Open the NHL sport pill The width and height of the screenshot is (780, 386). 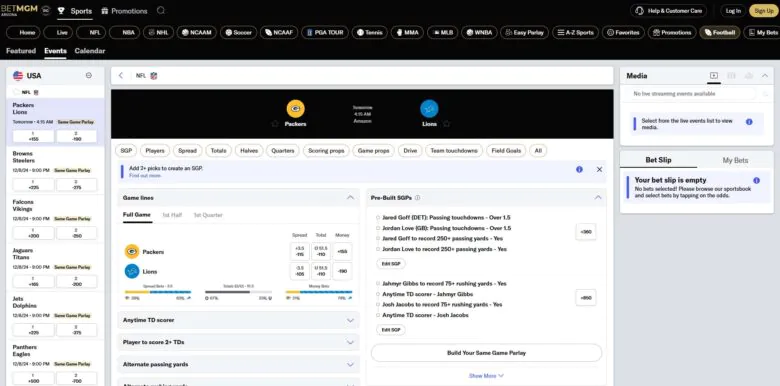coord(159,32)
